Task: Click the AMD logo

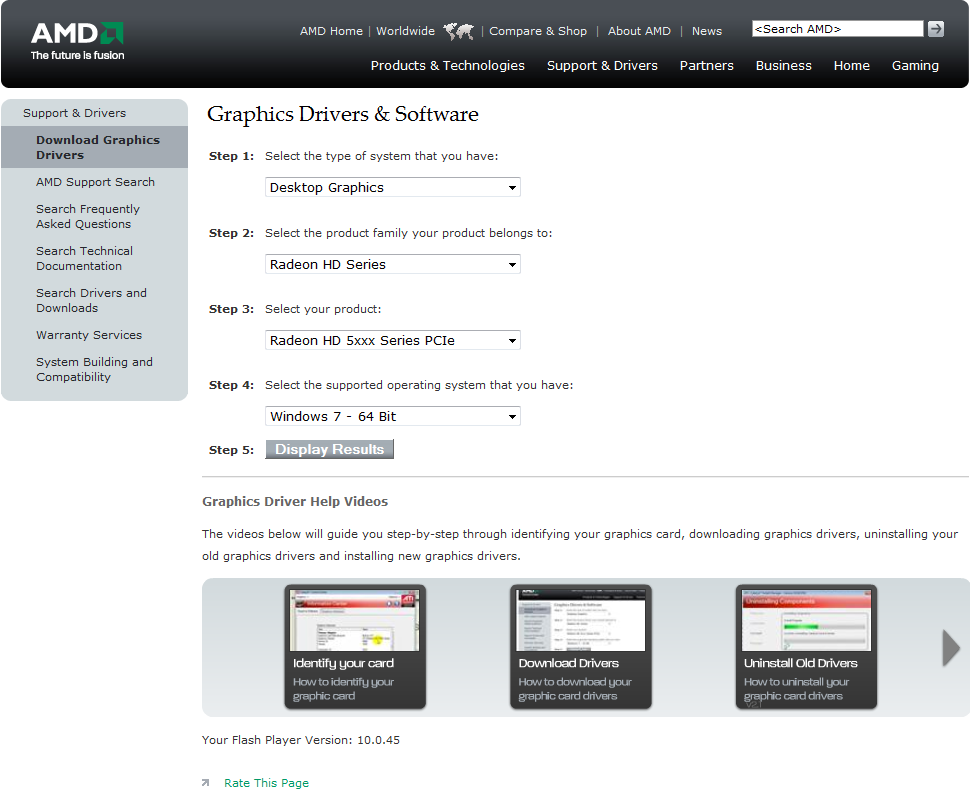Action: [x=77, y=41]
